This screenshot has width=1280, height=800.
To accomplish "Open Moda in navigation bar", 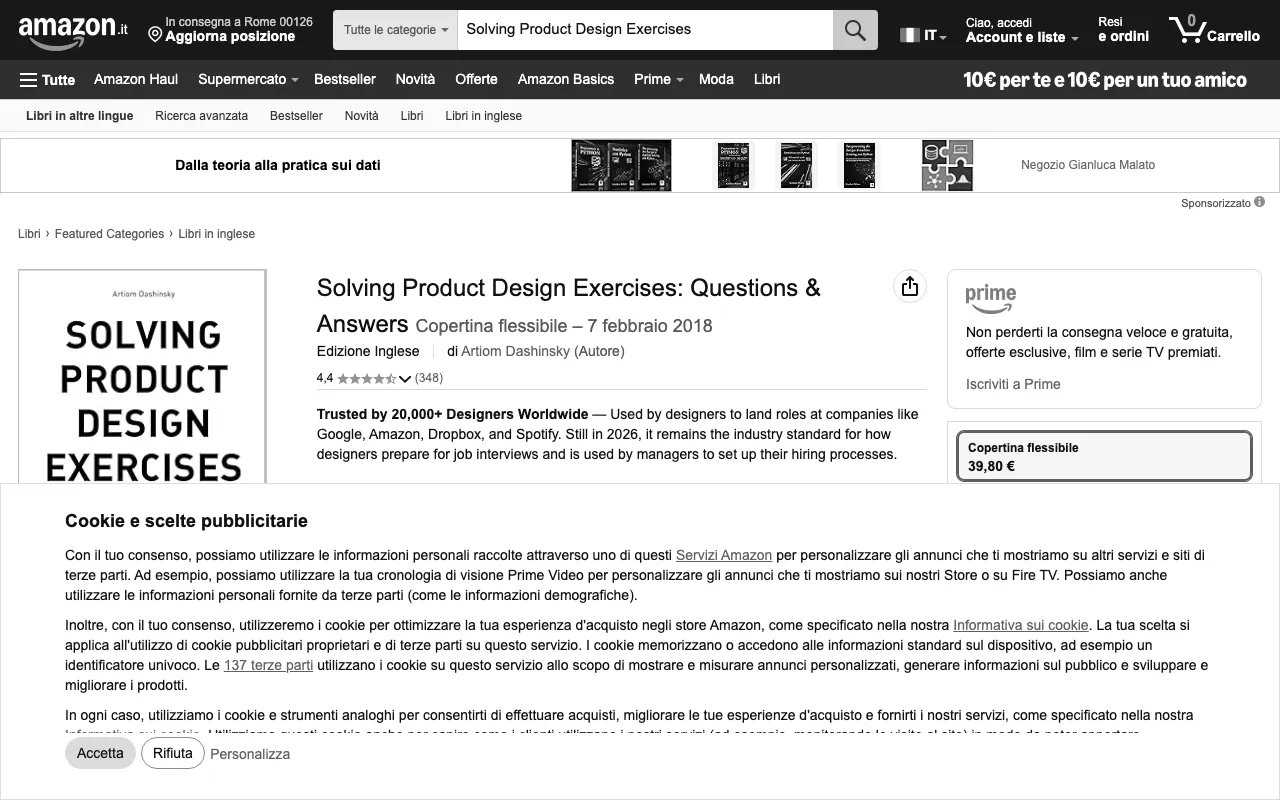I will pos(716,79).
